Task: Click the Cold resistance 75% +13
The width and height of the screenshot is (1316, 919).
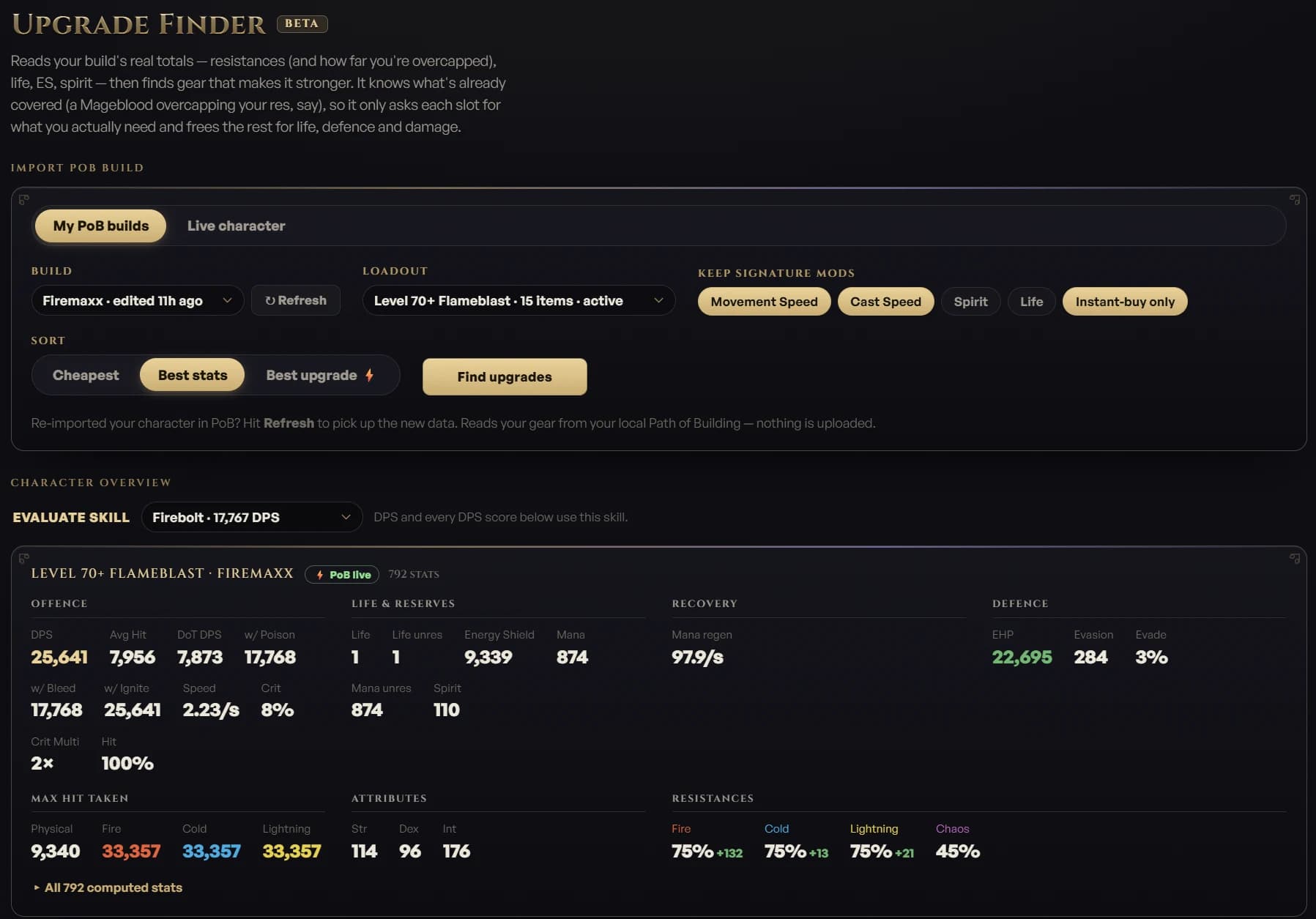Action: point(796,852)
